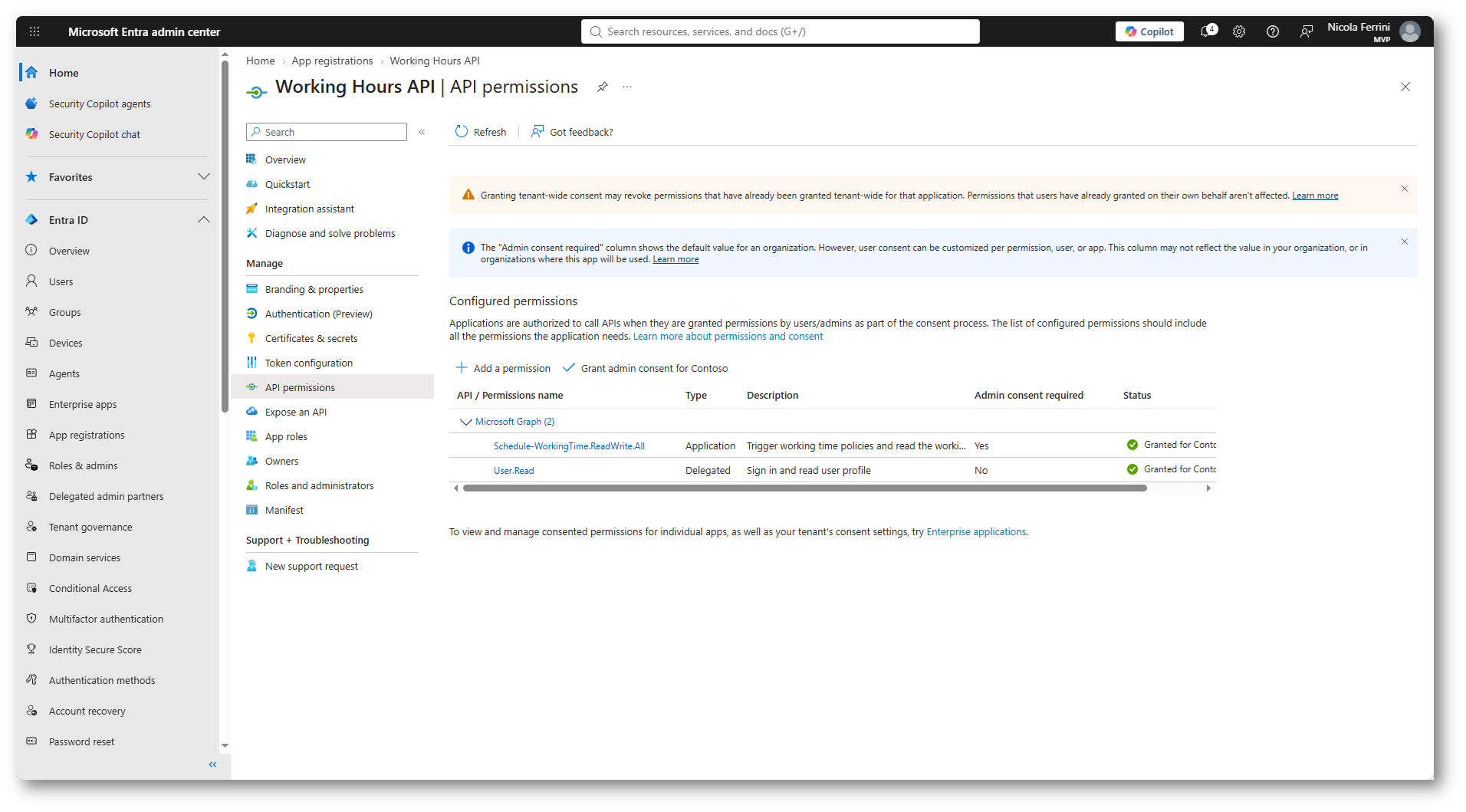This screenshot has width=1466, height=812.
Task: Click Learn more about permissions and consent
Action: [x=728, y=337]
